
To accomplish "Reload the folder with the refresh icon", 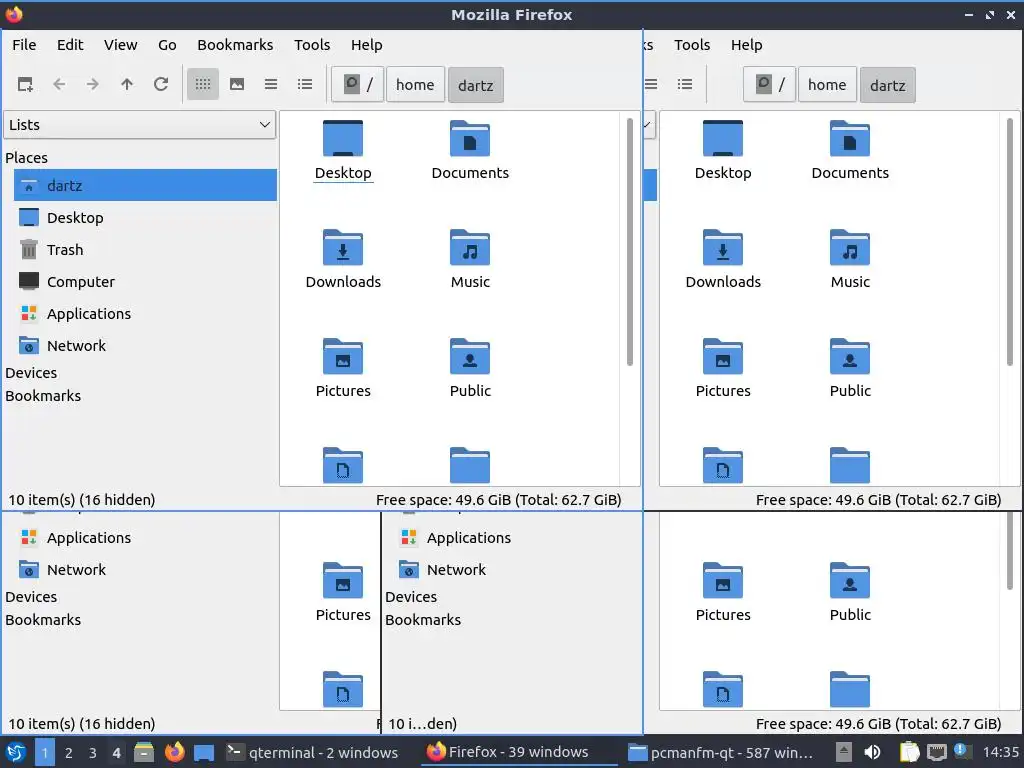I will (161, 84).
